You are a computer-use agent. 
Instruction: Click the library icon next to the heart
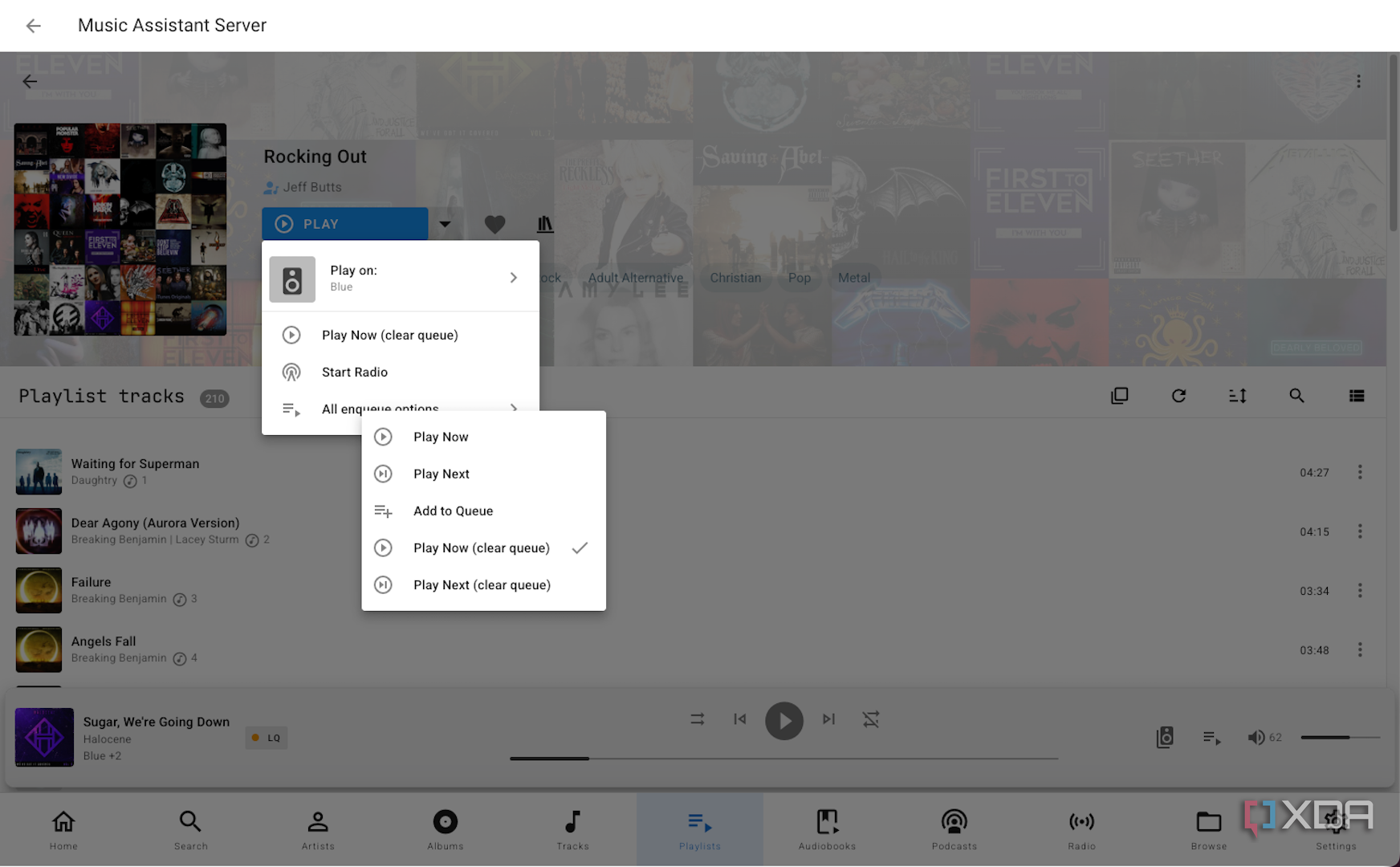pos(545,224)
